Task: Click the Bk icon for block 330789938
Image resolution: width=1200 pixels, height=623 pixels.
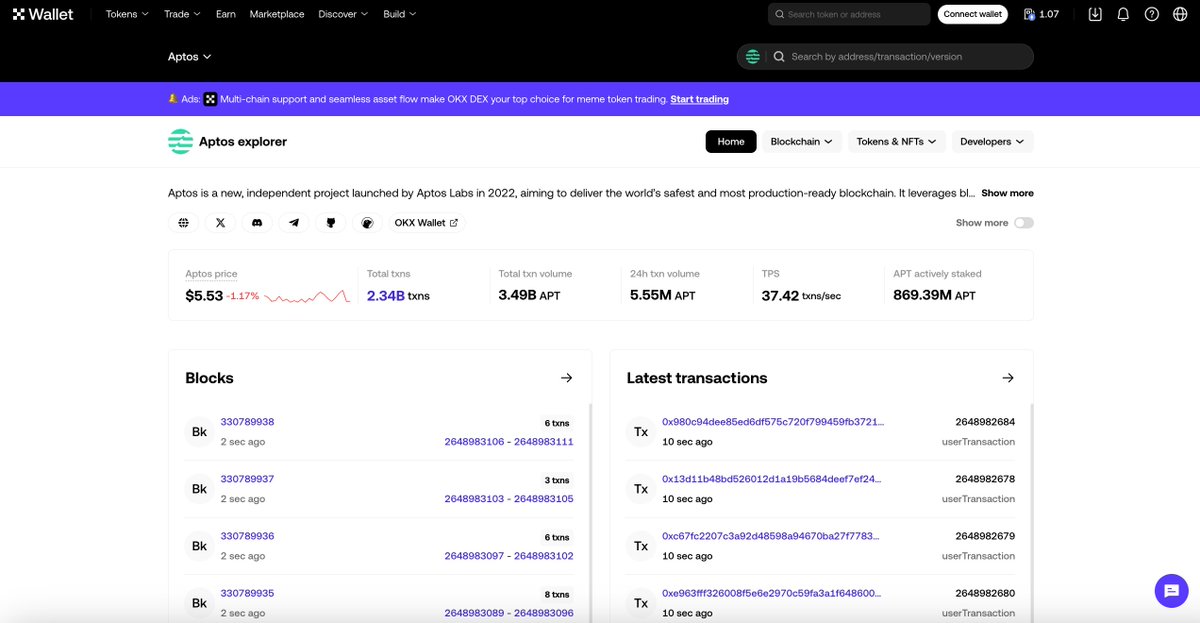Action: 199,432
